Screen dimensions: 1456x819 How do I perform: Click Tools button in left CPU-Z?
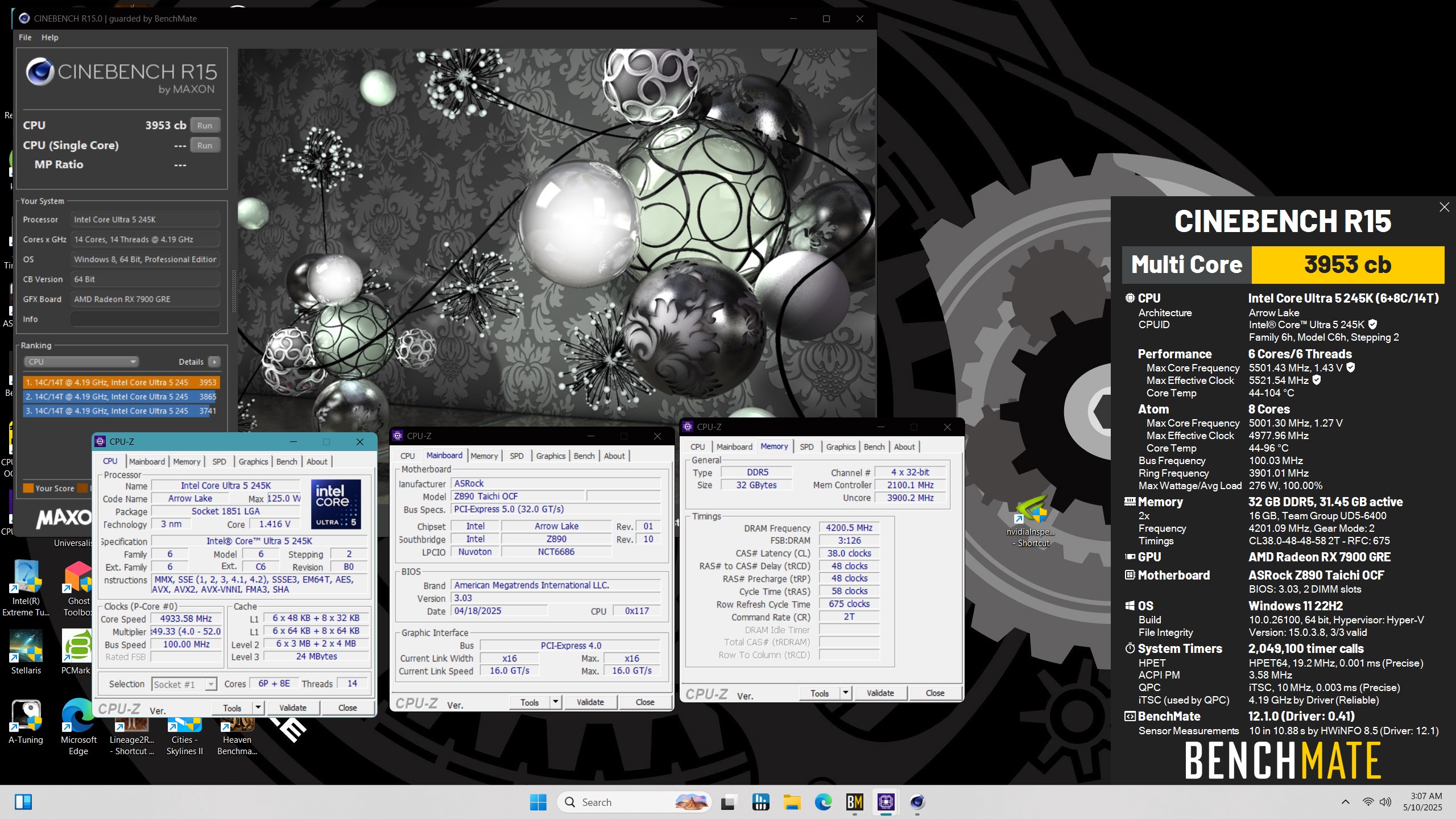point(232,708)
